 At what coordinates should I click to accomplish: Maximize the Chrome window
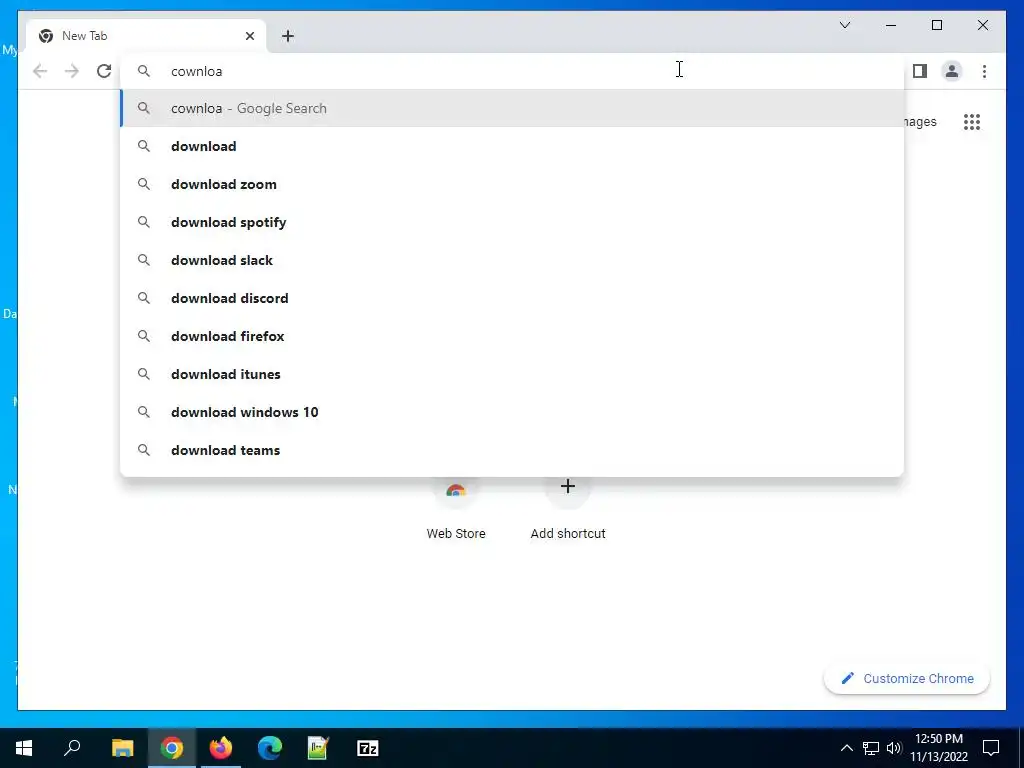936,25
